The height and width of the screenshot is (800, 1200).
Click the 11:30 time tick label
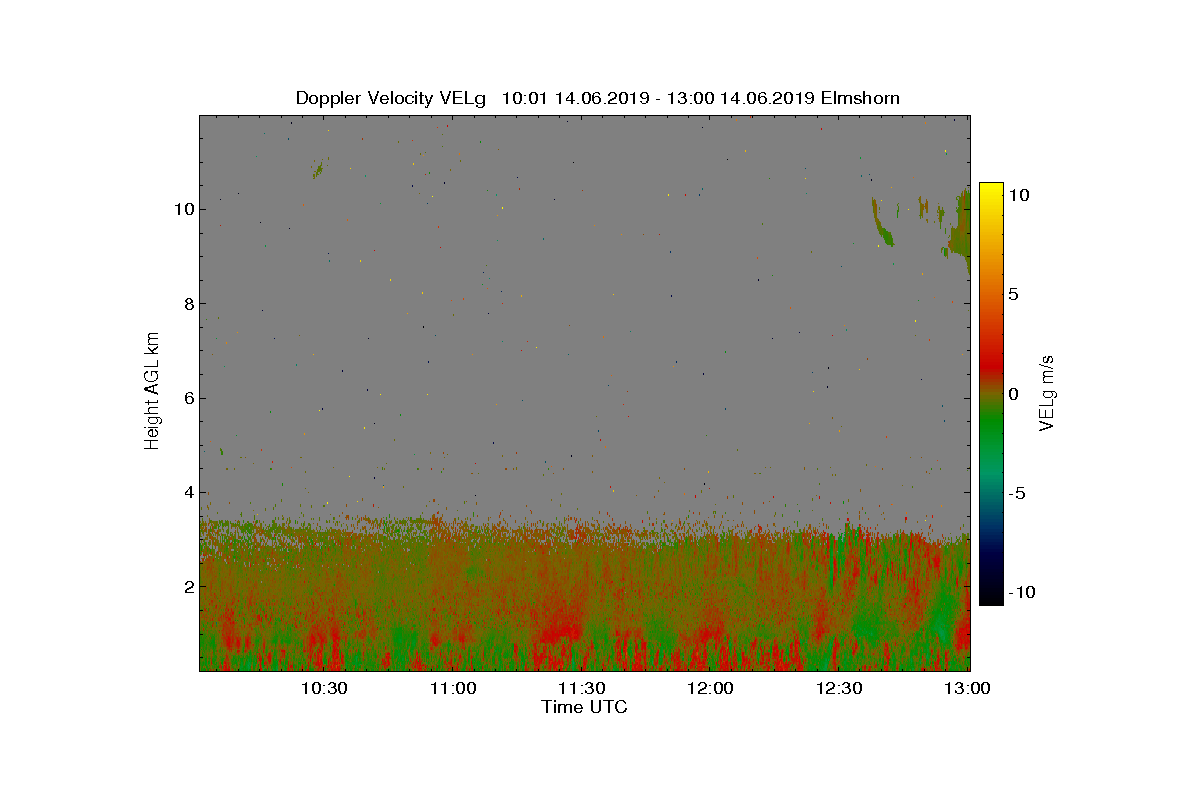click(x=581, y=688)
